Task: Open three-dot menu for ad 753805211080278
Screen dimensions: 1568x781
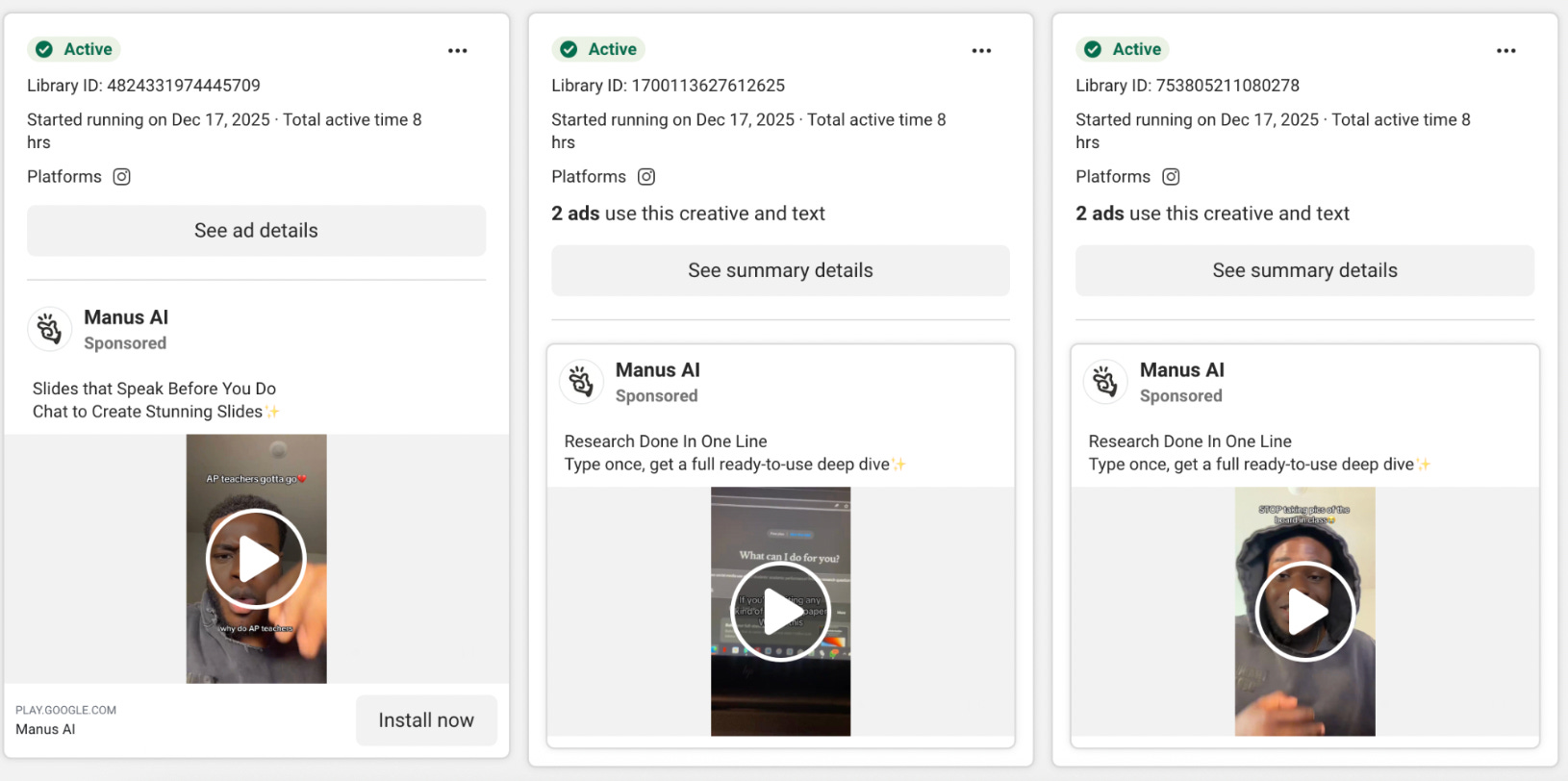Action: coord(1506,50)
